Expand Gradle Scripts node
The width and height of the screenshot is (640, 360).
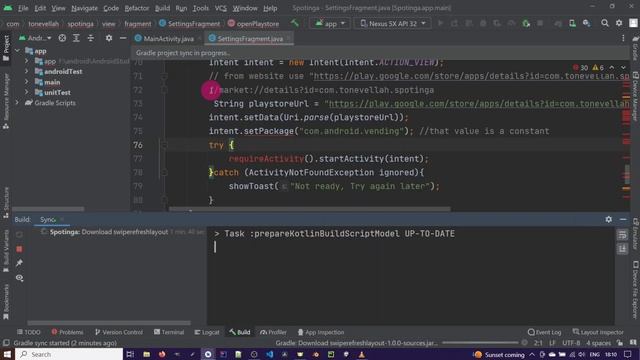pos(18,103)
